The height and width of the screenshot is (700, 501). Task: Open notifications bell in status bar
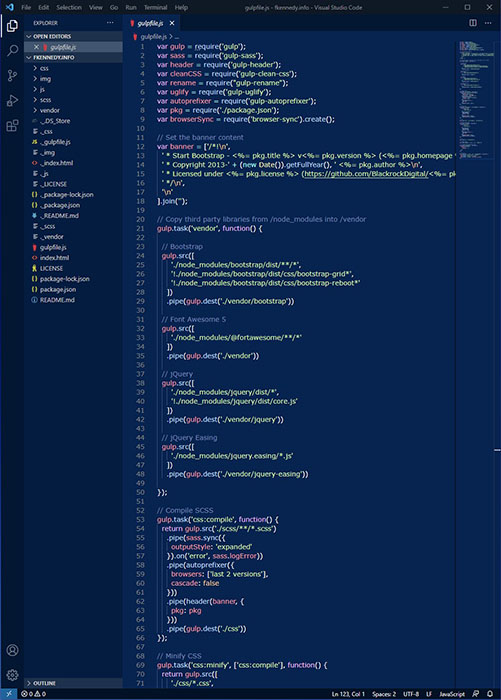(490, 694)
